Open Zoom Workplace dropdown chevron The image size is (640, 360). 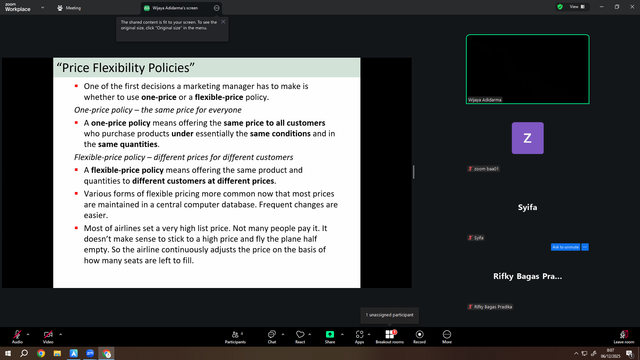point(42,7)
